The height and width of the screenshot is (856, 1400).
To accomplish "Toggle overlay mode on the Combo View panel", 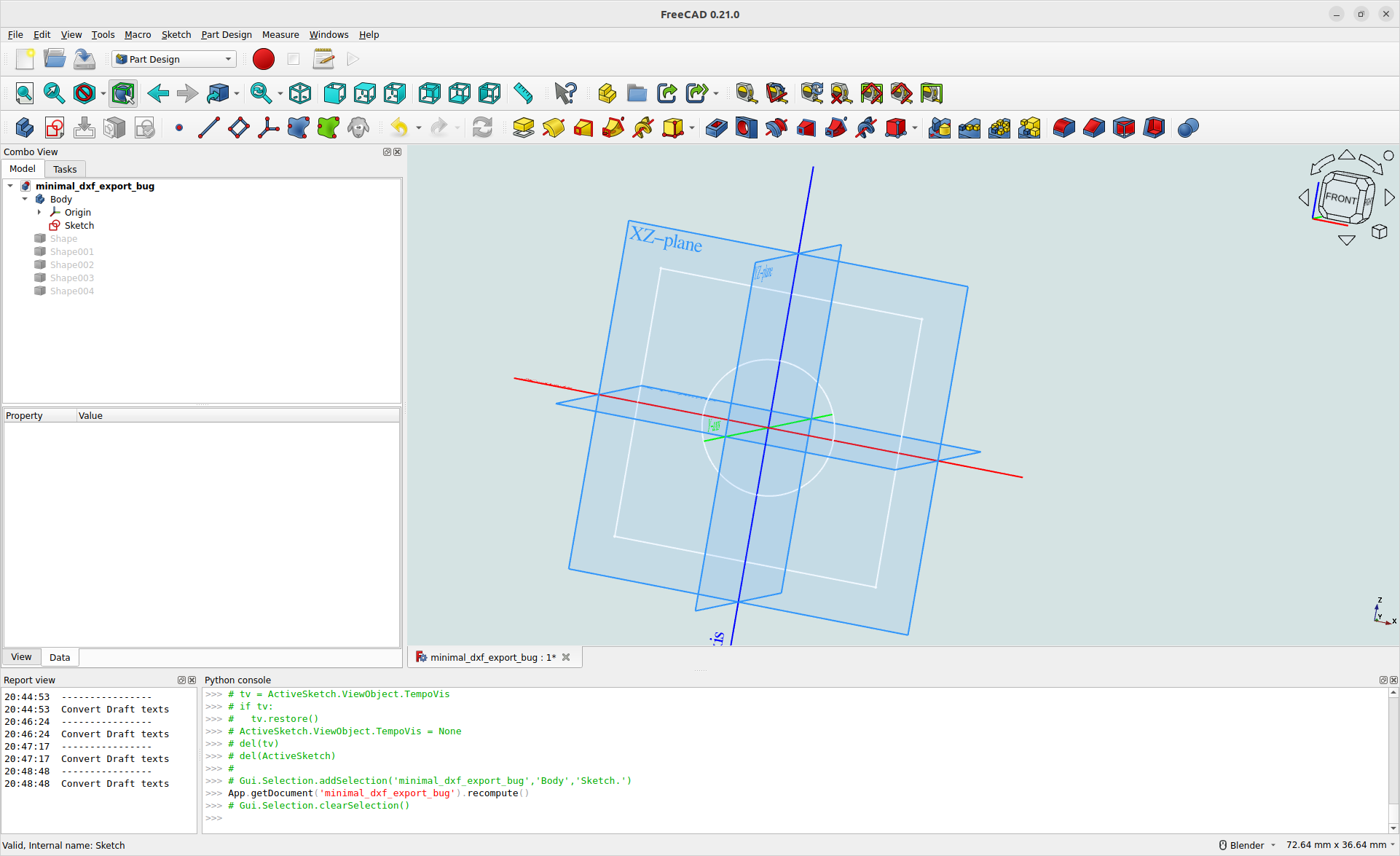I will point(386,152).
